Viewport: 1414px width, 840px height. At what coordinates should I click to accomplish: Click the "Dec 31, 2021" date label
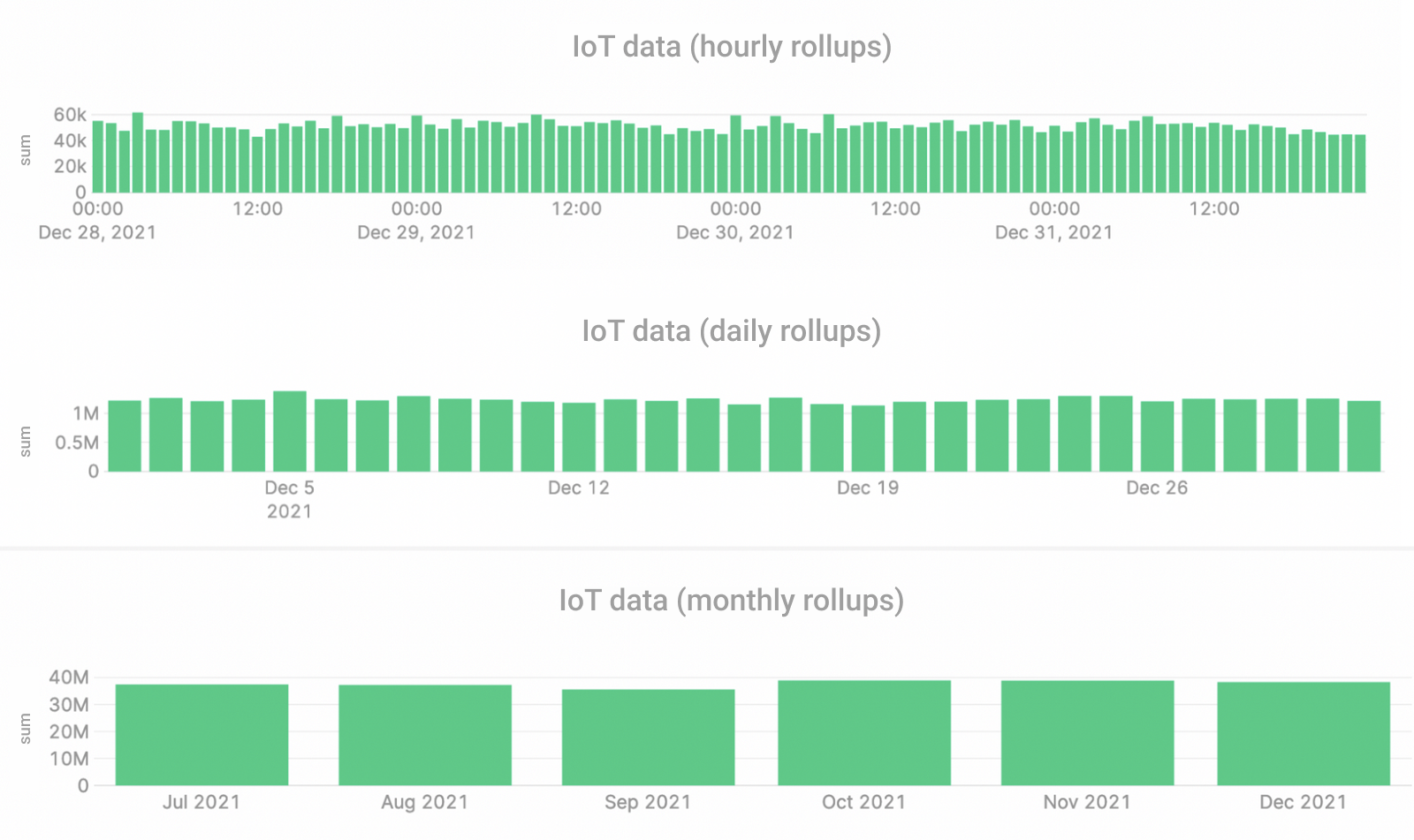[x=1053, y=233]
